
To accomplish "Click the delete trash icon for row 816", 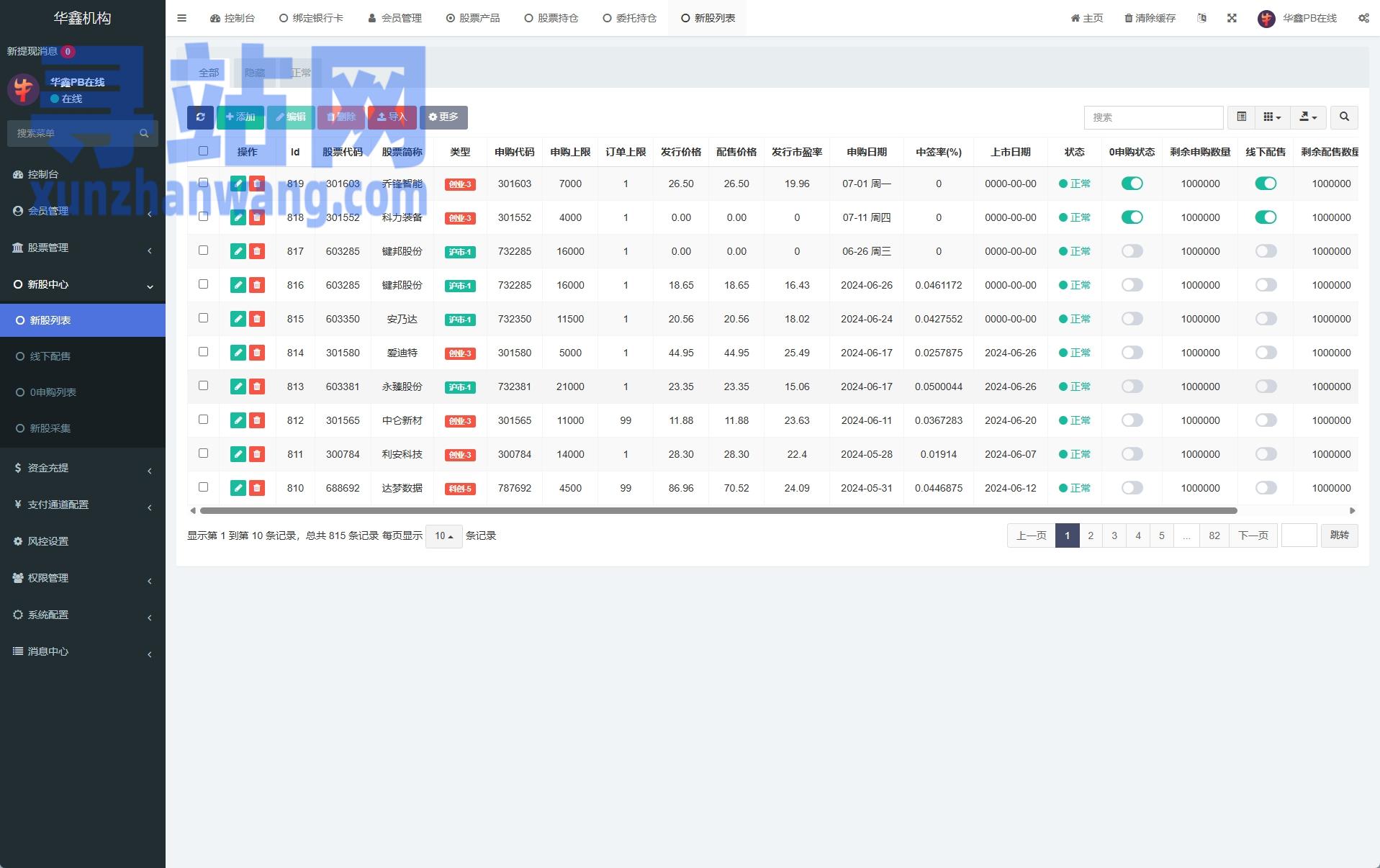I will coord(257,285).
